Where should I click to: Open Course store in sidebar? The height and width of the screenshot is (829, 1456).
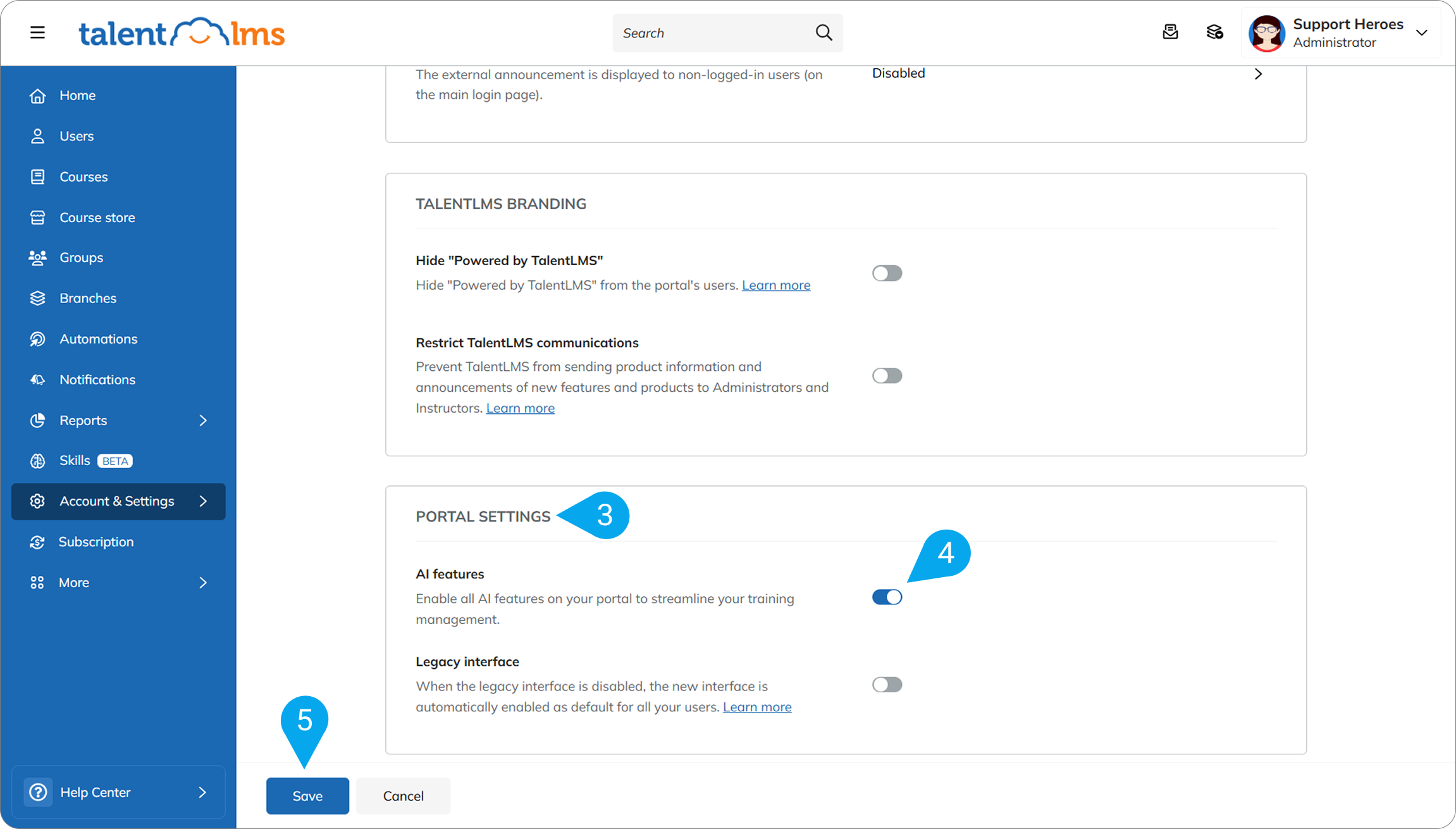[118, 217]
